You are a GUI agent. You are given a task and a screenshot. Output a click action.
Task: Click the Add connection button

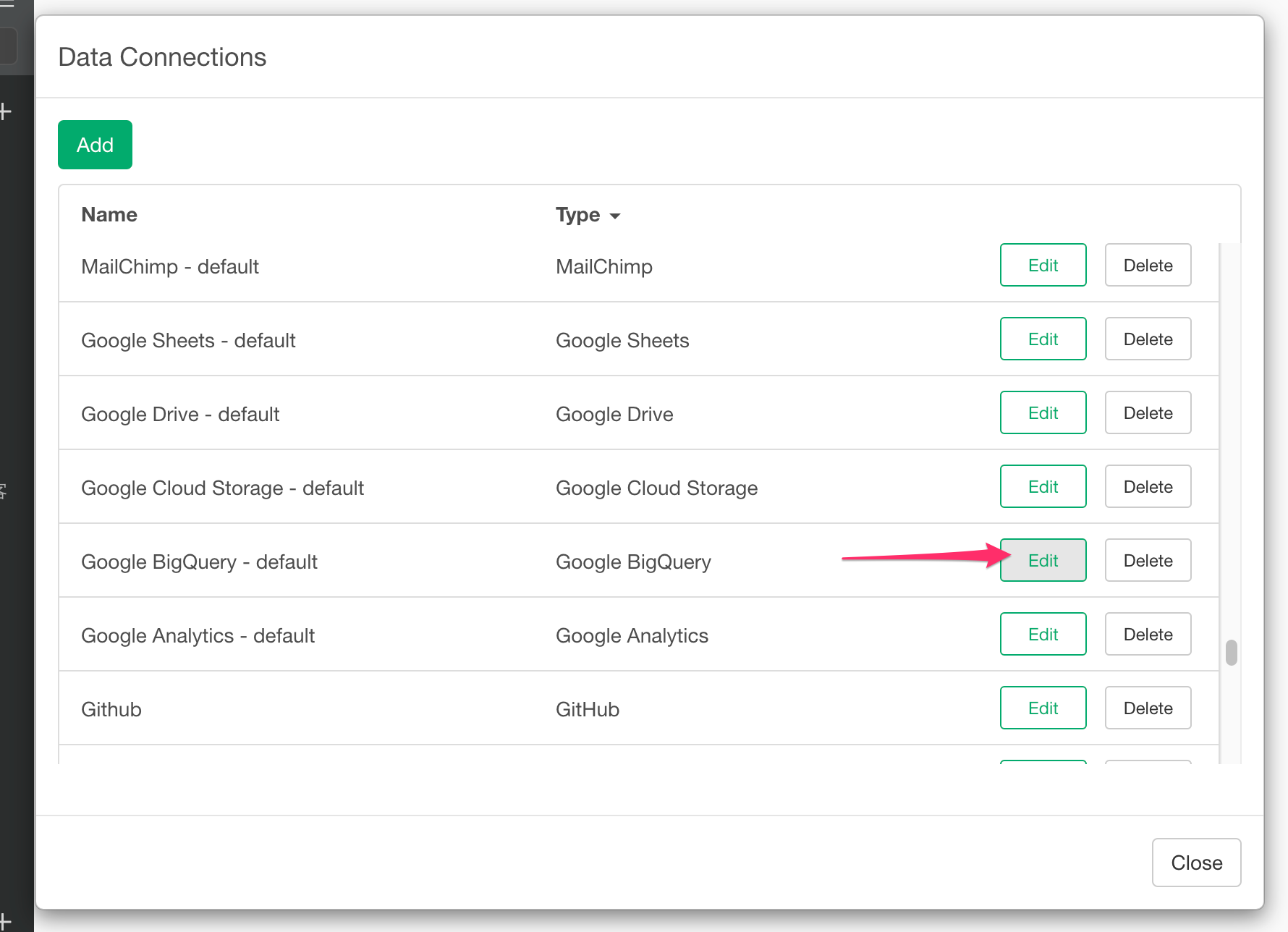coord(95,145)
